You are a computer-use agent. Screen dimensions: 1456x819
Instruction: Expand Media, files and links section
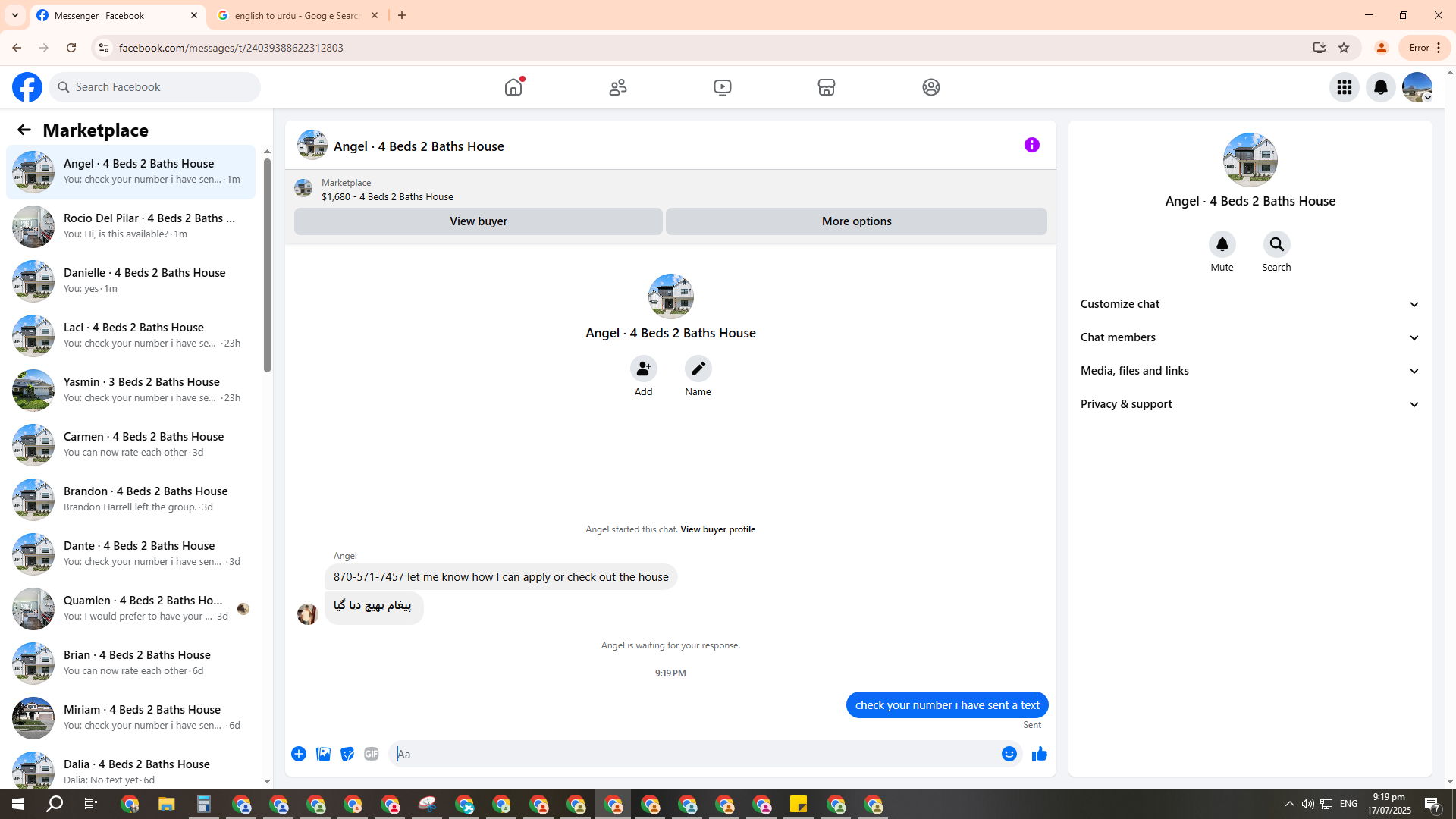[1250, 371]
